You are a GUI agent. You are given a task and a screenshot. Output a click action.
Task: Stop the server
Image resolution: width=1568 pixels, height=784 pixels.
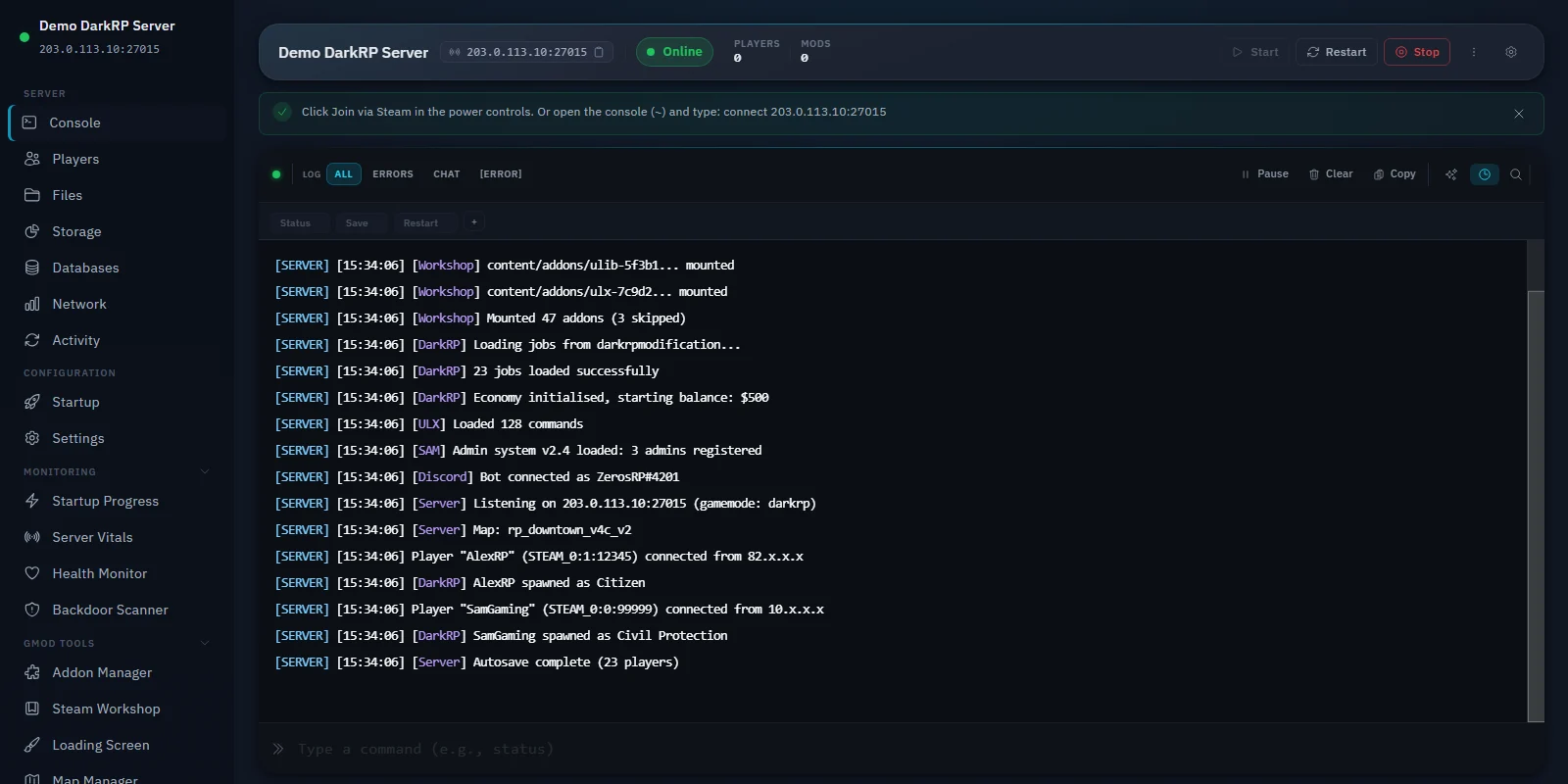click(1417, 52)
